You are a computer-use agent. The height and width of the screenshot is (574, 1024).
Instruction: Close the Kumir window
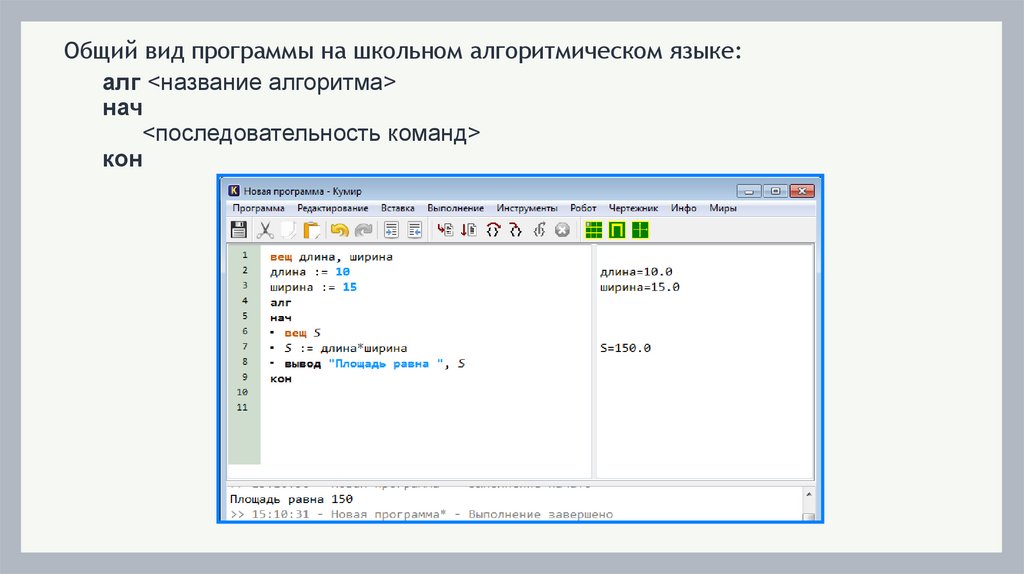point(802,191)
